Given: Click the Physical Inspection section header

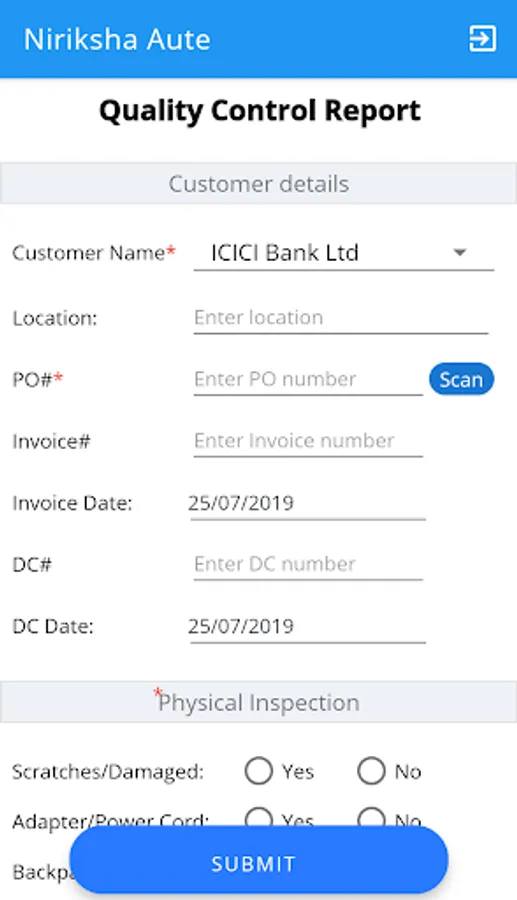Looking at the screenshot, I should tap(258, 702).
